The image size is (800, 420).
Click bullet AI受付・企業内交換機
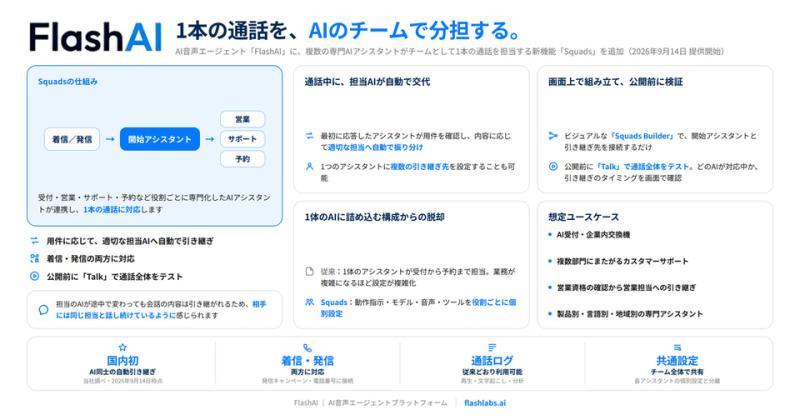[x=593, y=234]
